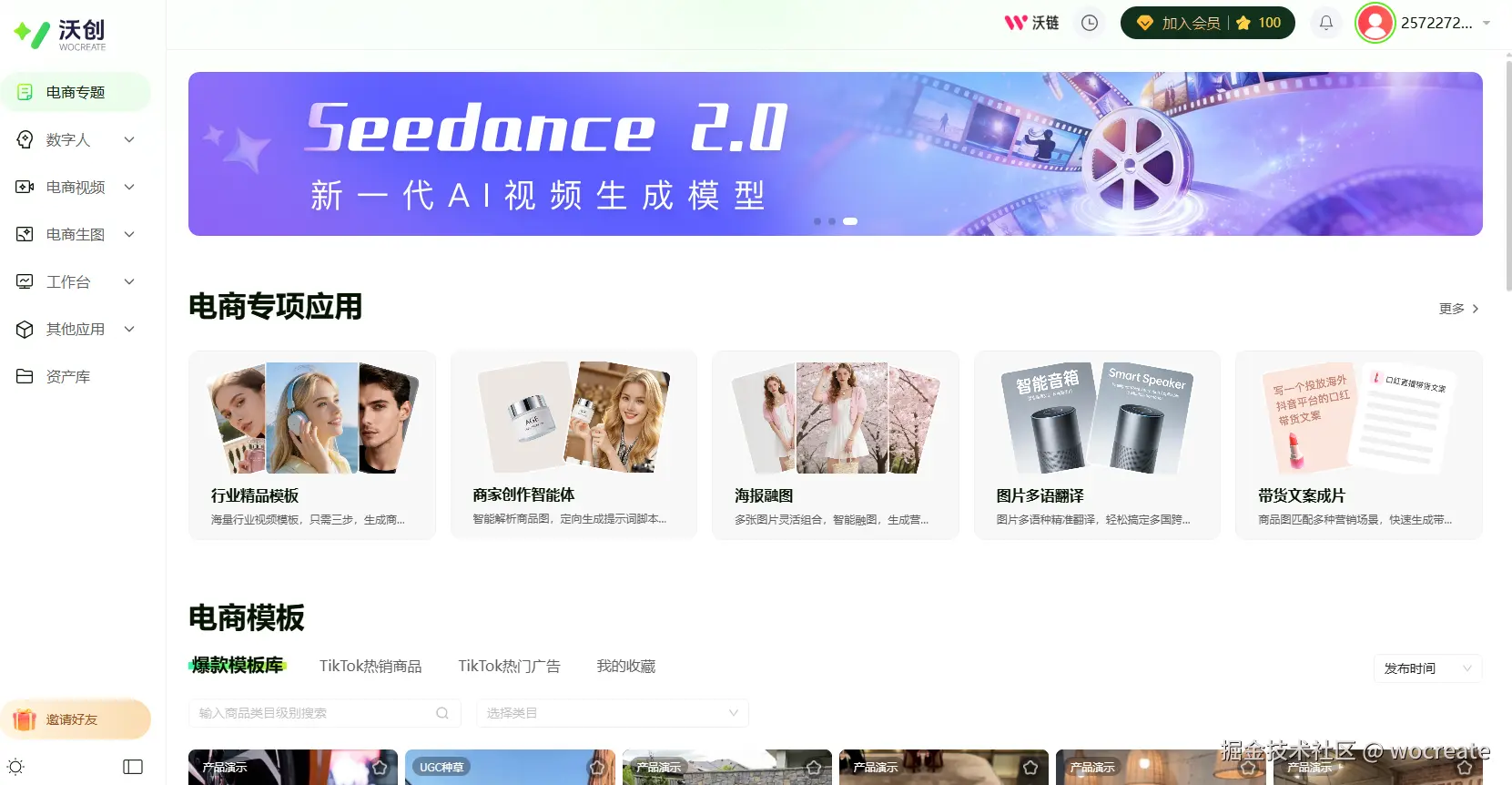
Task: Open 海报融图 card
Action: (x=836, y=445)
